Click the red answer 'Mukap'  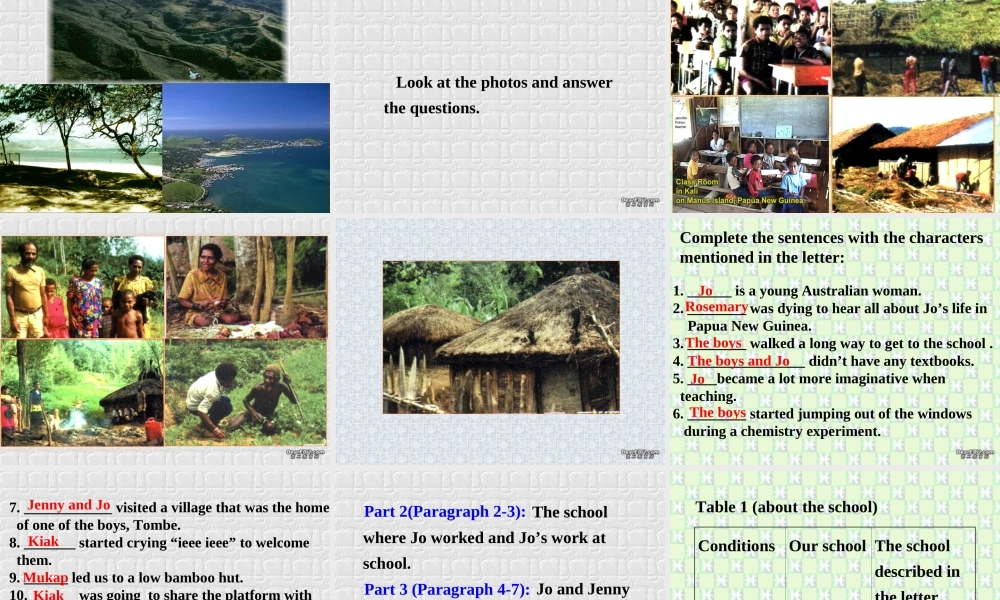coord(45,578)
